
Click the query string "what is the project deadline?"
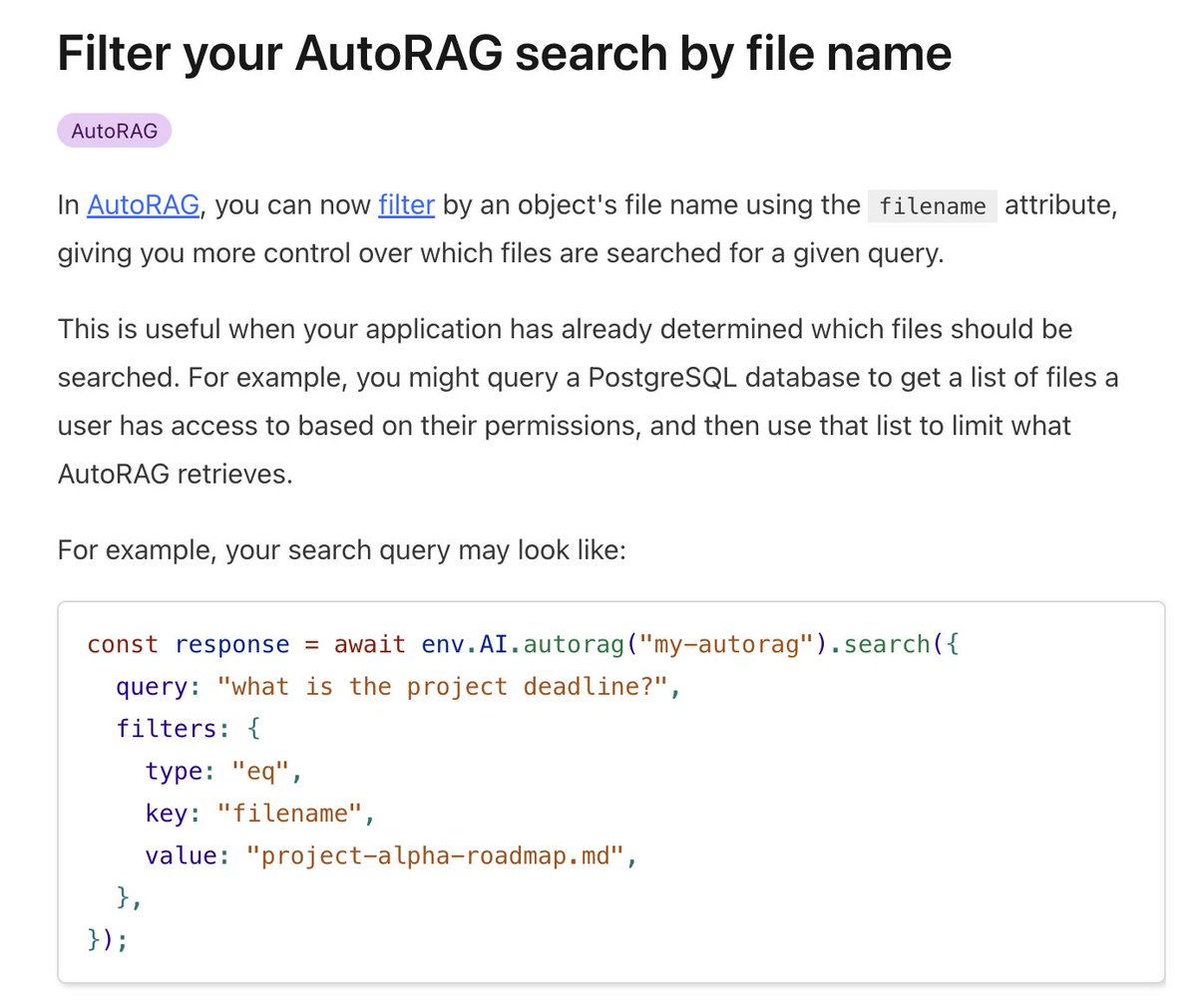coord(442,687)
